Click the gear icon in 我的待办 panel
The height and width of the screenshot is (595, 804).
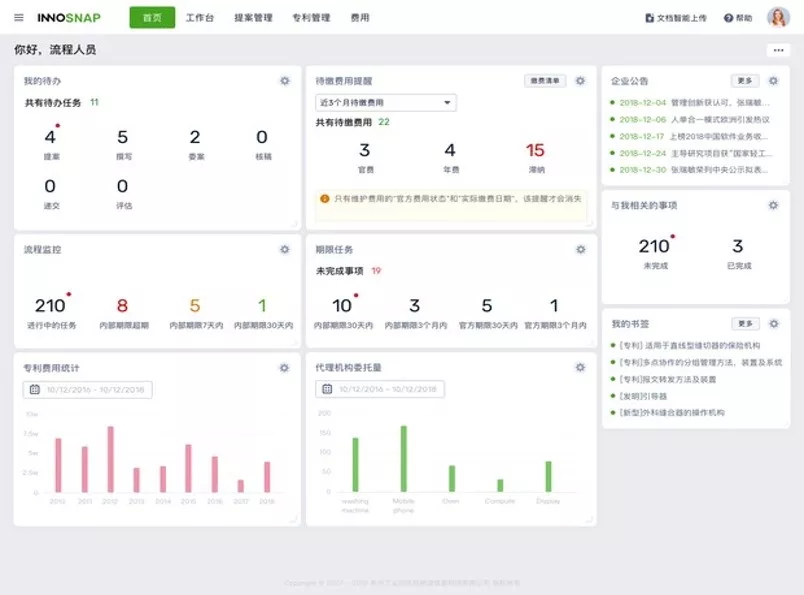[285, 81]
